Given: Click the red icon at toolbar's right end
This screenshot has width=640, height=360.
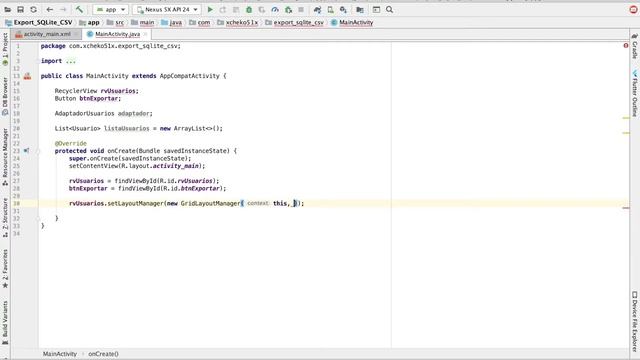Looking at the screenshot, I should pyautogui.click(x=634, y=9).
